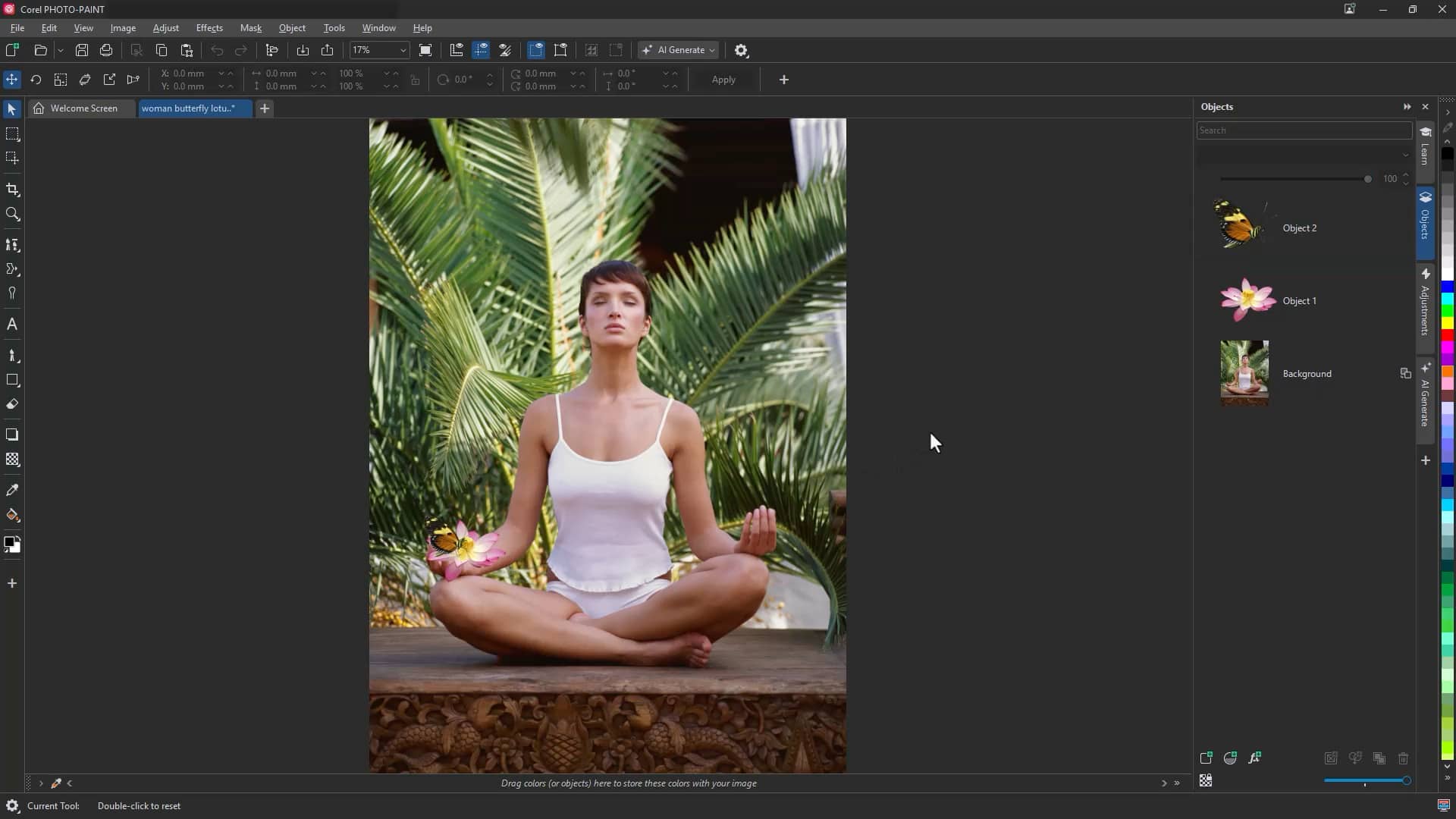Click the Apply button
This screenshot has height=819, width=1456.
723,80
